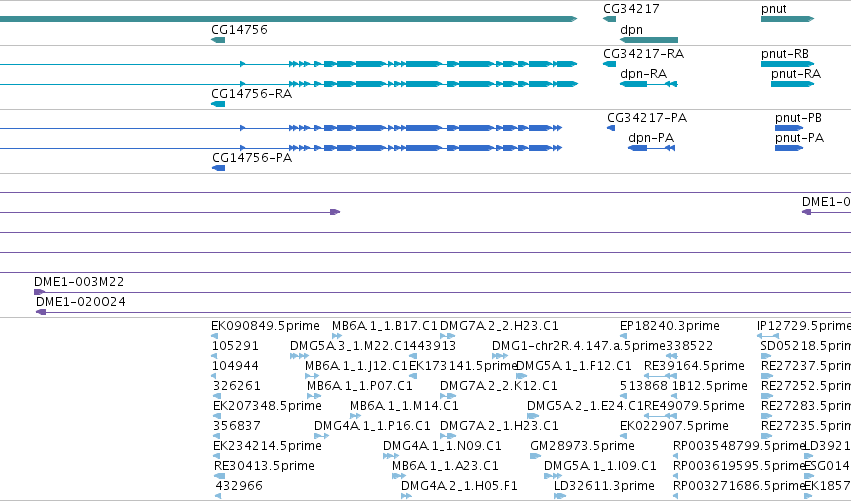
Task: Click the pnut-RB transcript bar
Action: (x=788, y=64)
